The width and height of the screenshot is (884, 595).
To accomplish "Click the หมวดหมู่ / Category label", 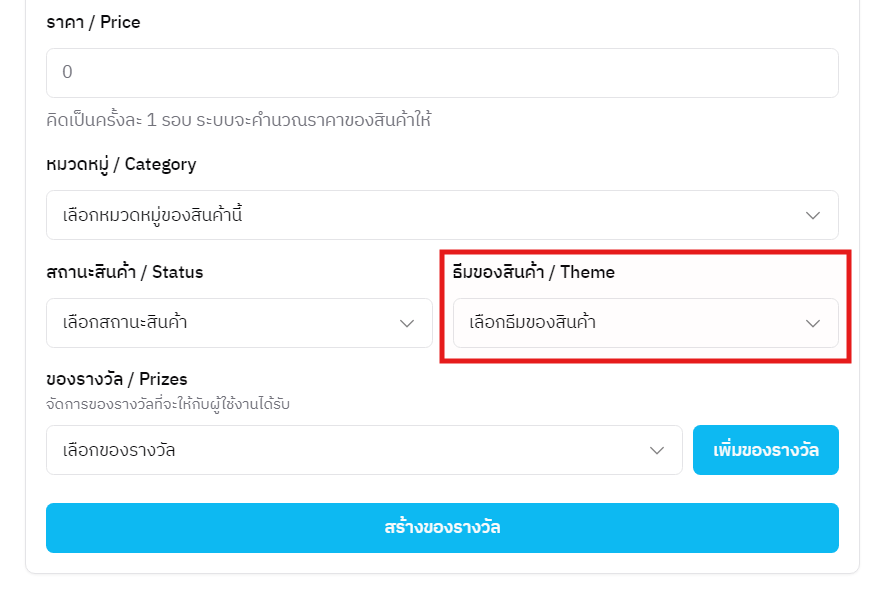I will tap(121, 164).
